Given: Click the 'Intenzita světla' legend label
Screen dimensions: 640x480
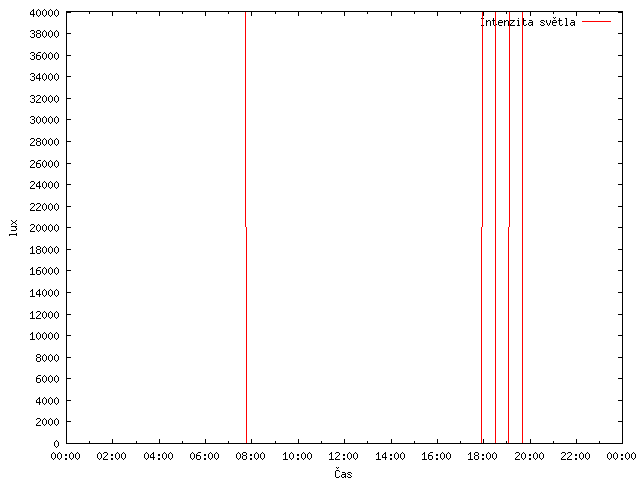Looking at the screenshot, I should [x=528, y=22].
